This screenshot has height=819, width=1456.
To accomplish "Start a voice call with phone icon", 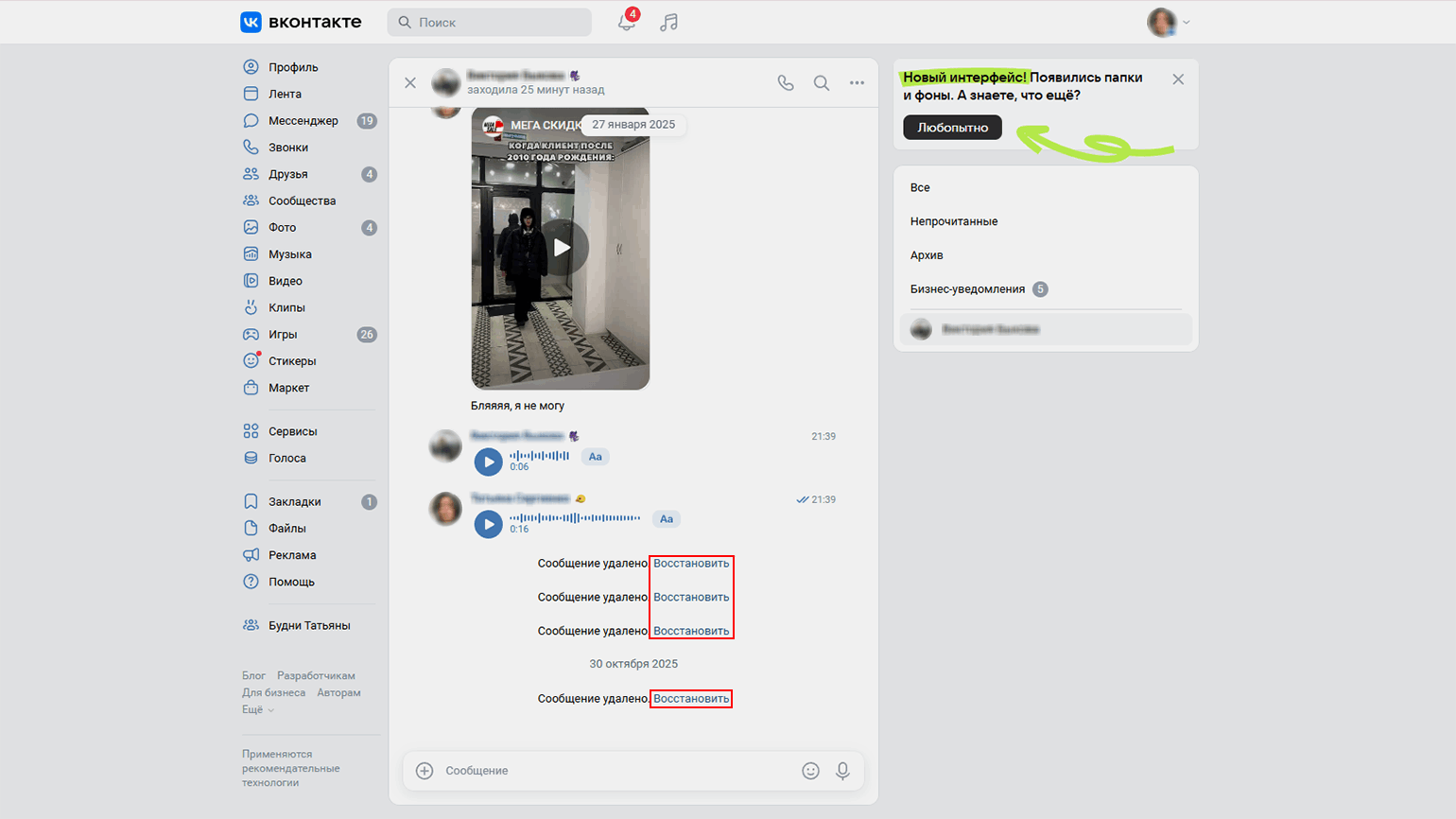I will point(786,83).
